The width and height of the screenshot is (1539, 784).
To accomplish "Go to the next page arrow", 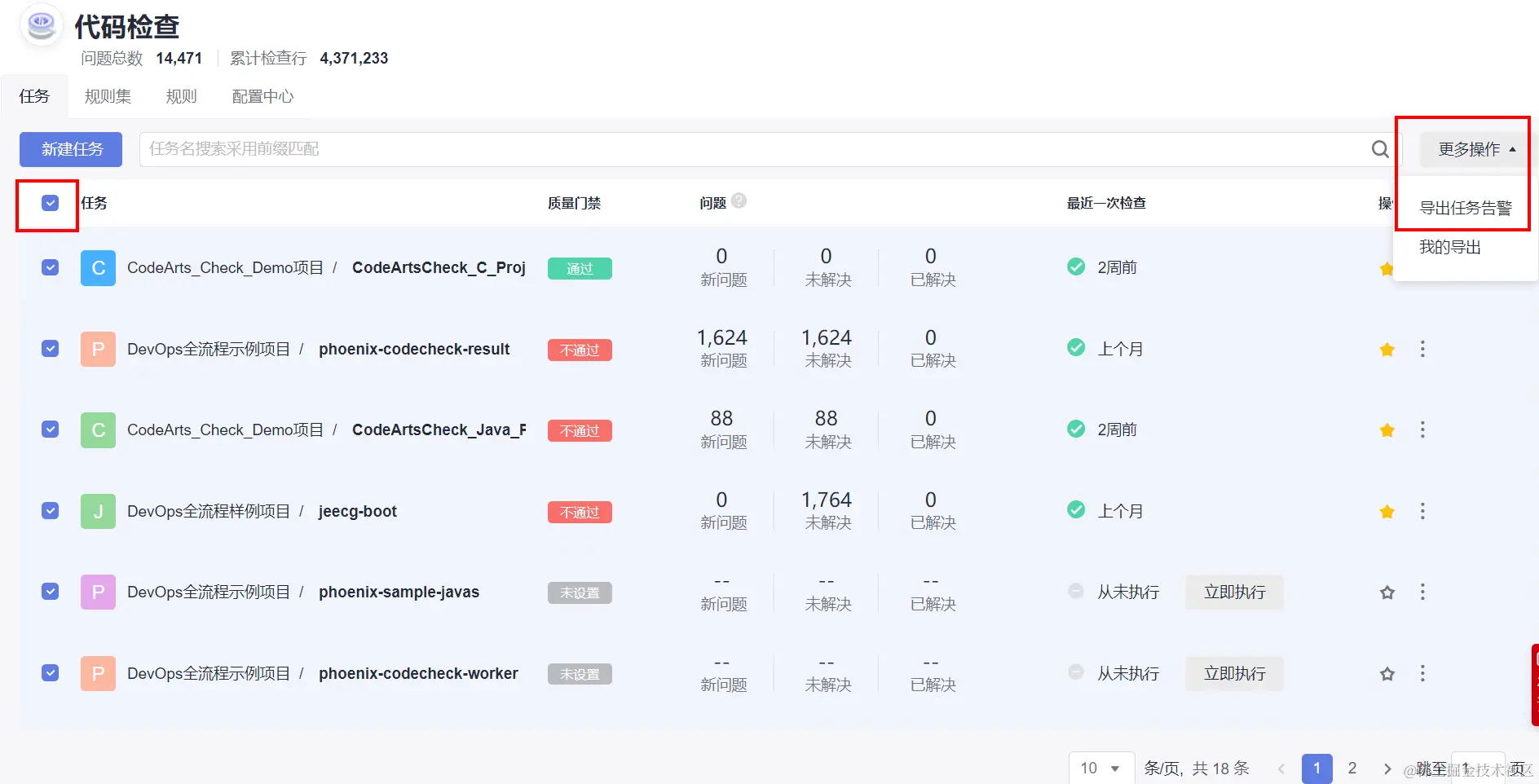I will point(1387,769).
